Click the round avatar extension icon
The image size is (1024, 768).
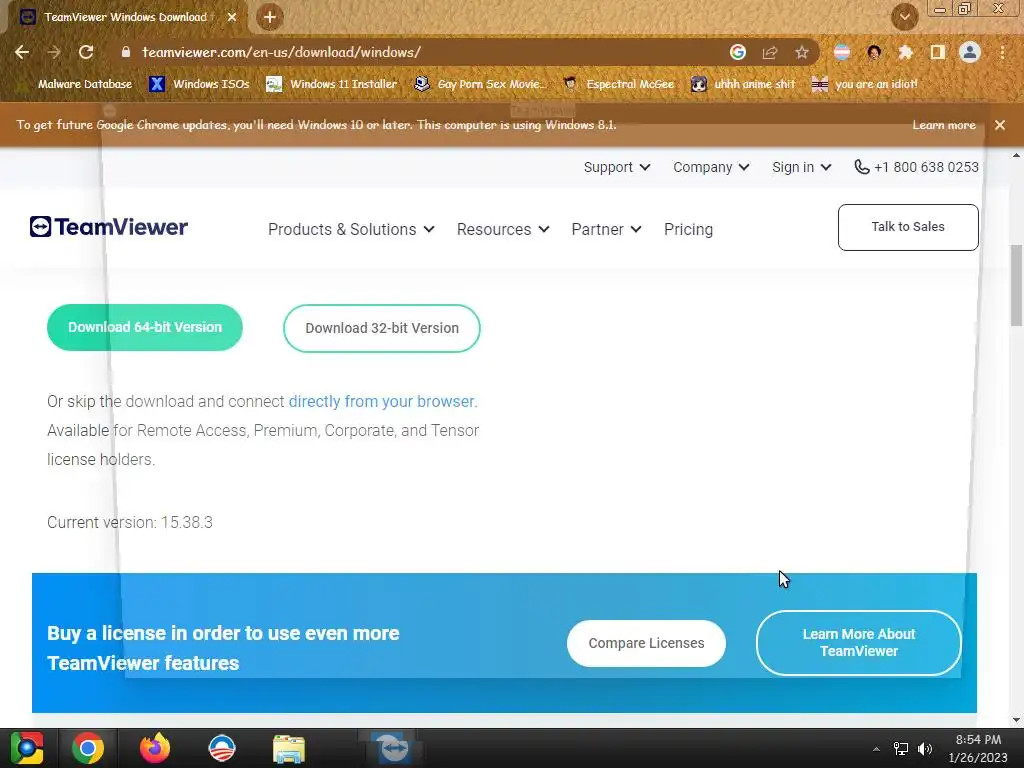[874, 52]
